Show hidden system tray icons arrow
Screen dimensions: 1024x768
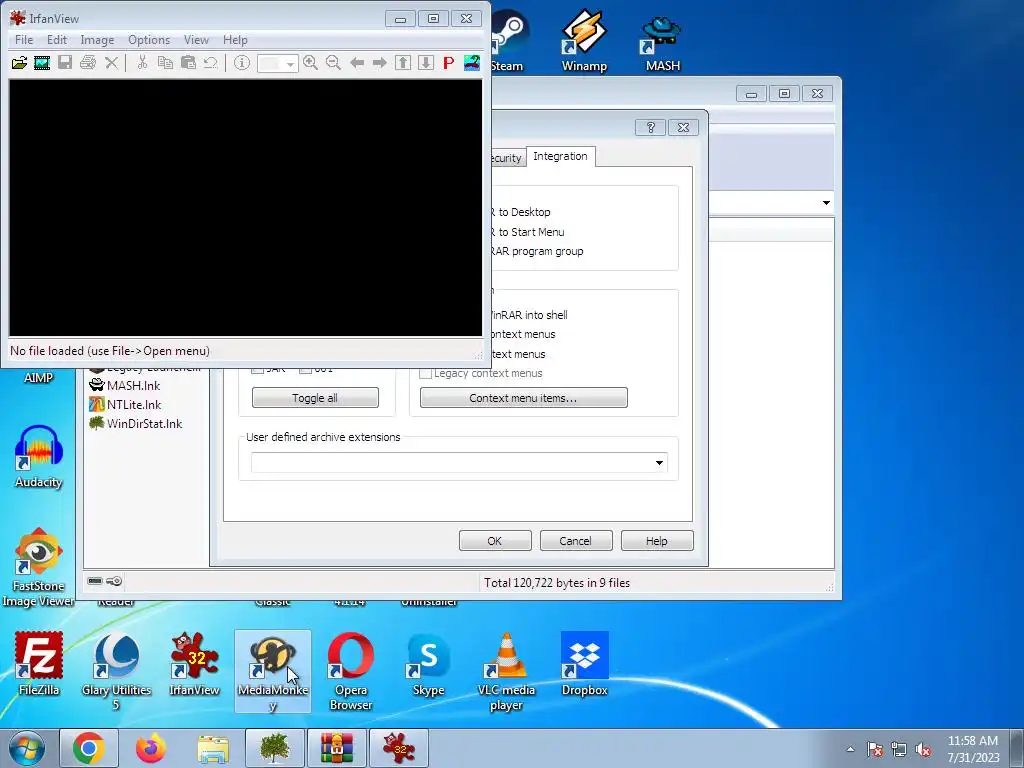(850, 749)
